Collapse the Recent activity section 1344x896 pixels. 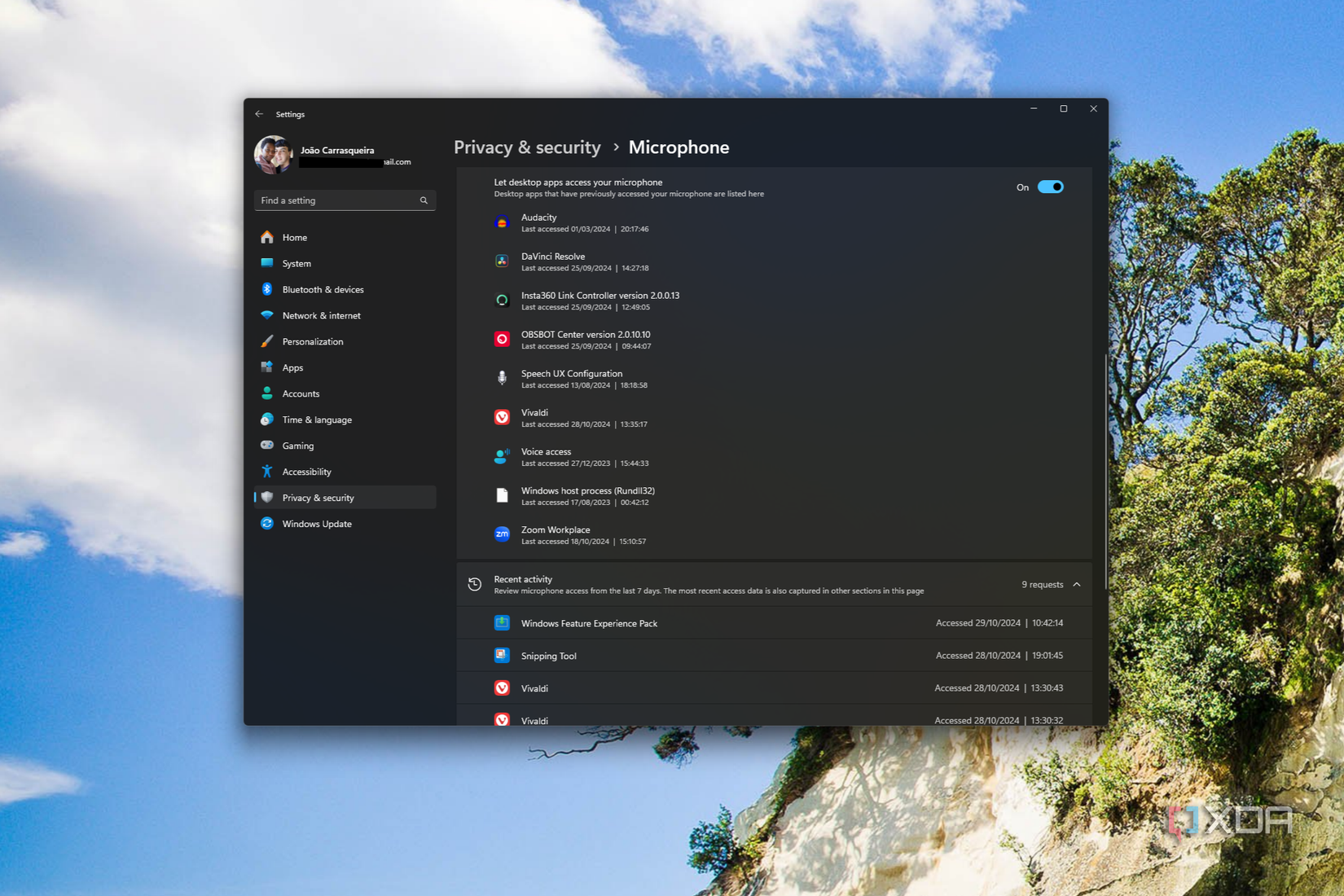coord(1077,584)
